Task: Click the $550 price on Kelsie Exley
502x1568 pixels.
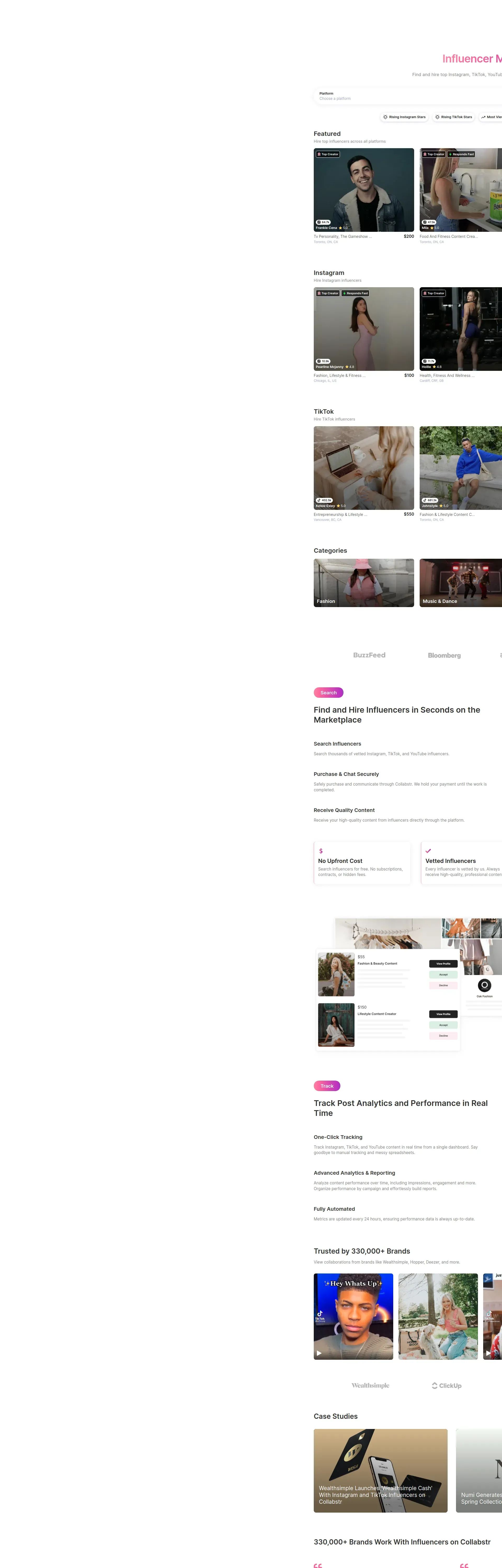Action: [409, 514]
